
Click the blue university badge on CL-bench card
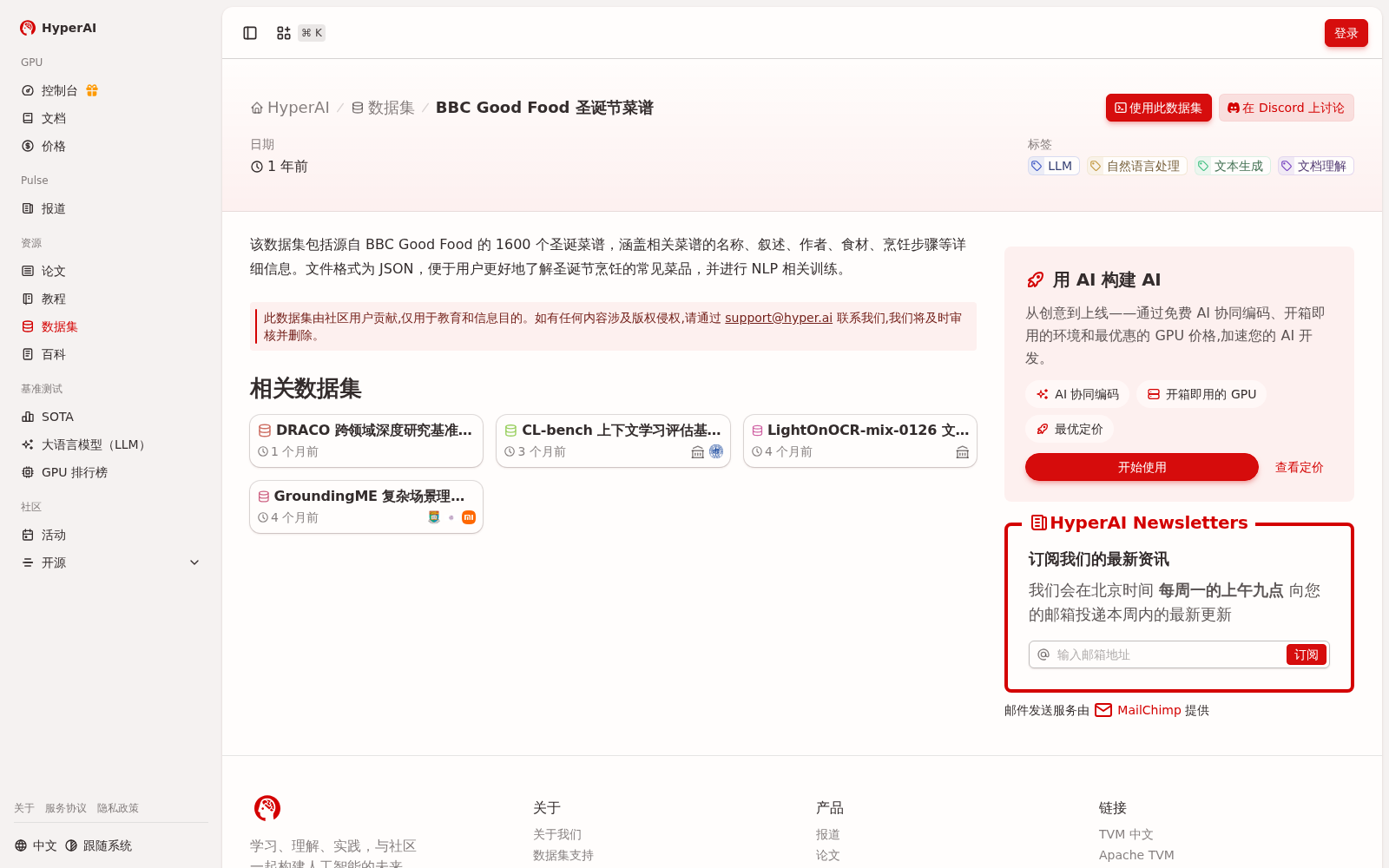pyautogui.click(x=716, y=451)
